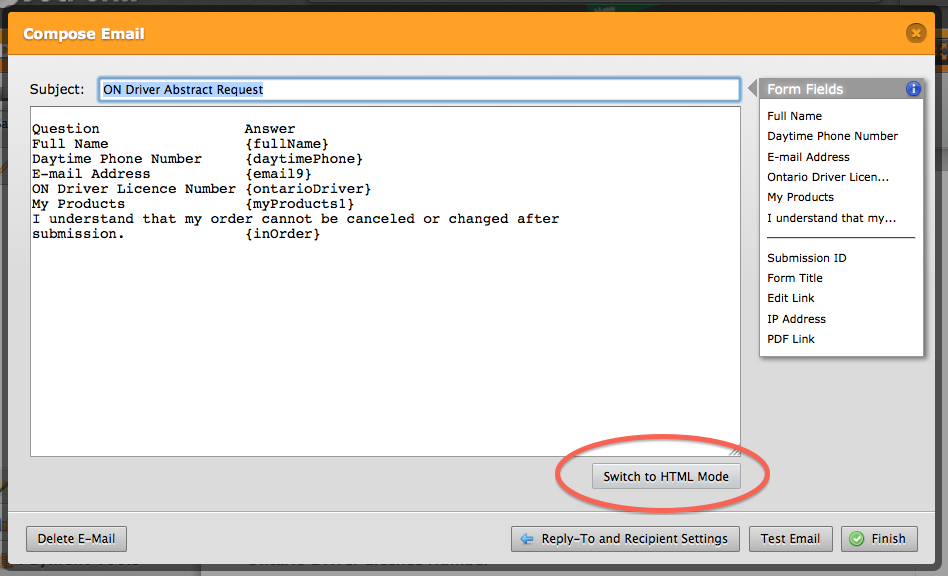Viewport: 948px width, 576px height.
Task: Insert the PDF Link field
Action: [790, 339]
